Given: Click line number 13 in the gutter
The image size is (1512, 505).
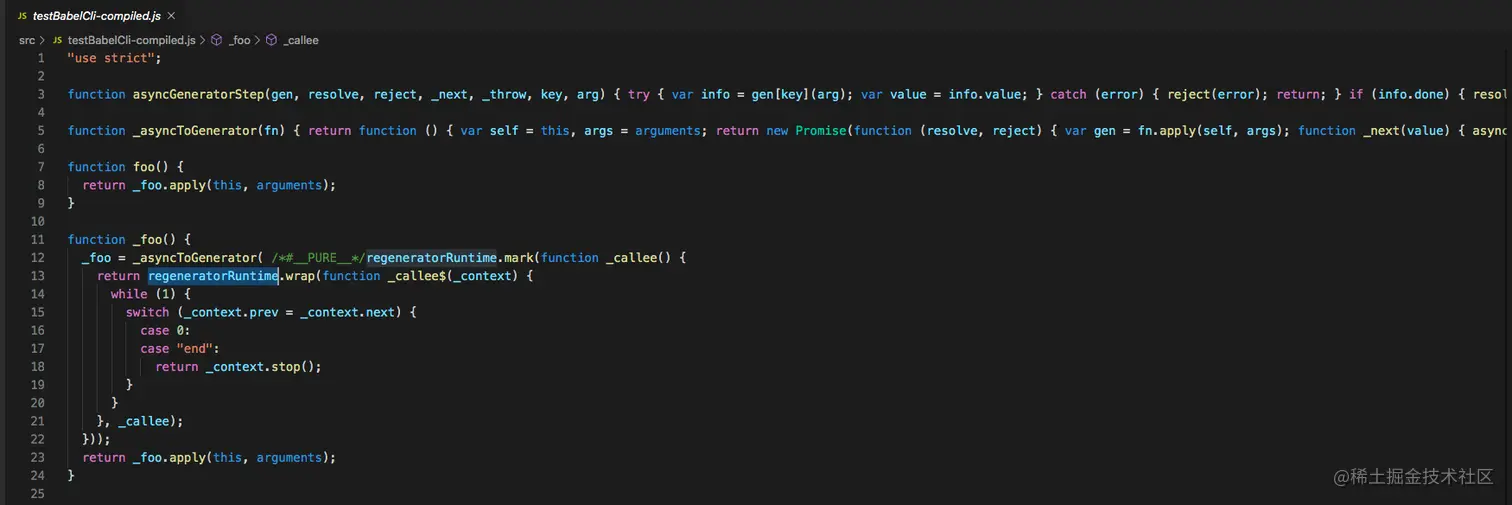Looking at the screenshot, I should [x=38, y=275].
